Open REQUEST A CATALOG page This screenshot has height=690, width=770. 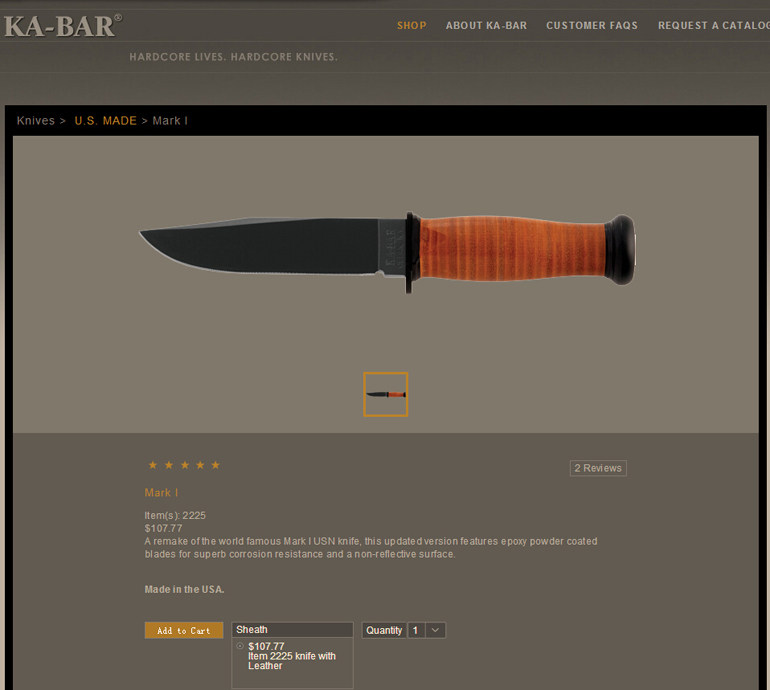714,26
